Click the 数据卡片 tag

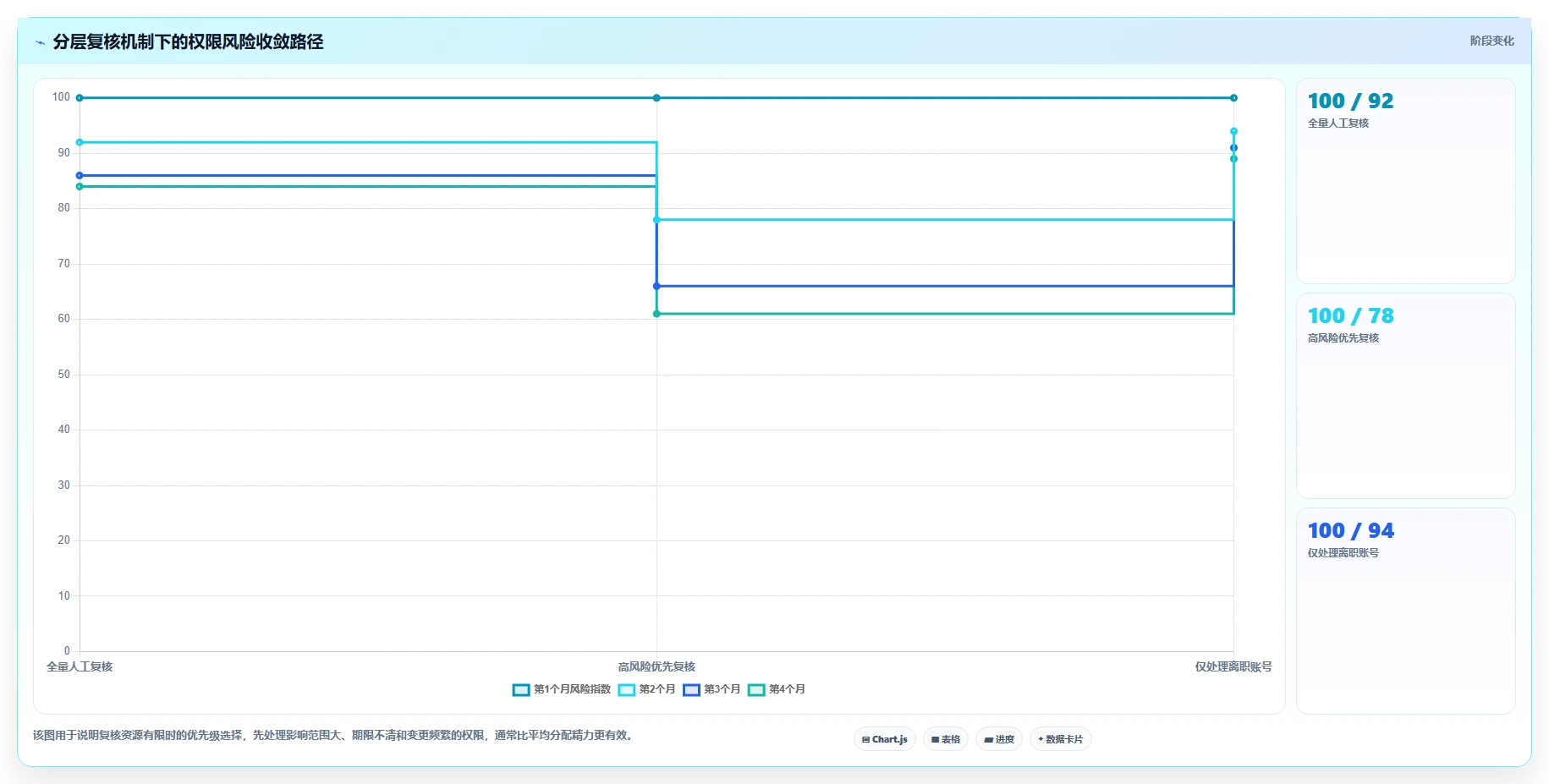(x=1061, y=739)
